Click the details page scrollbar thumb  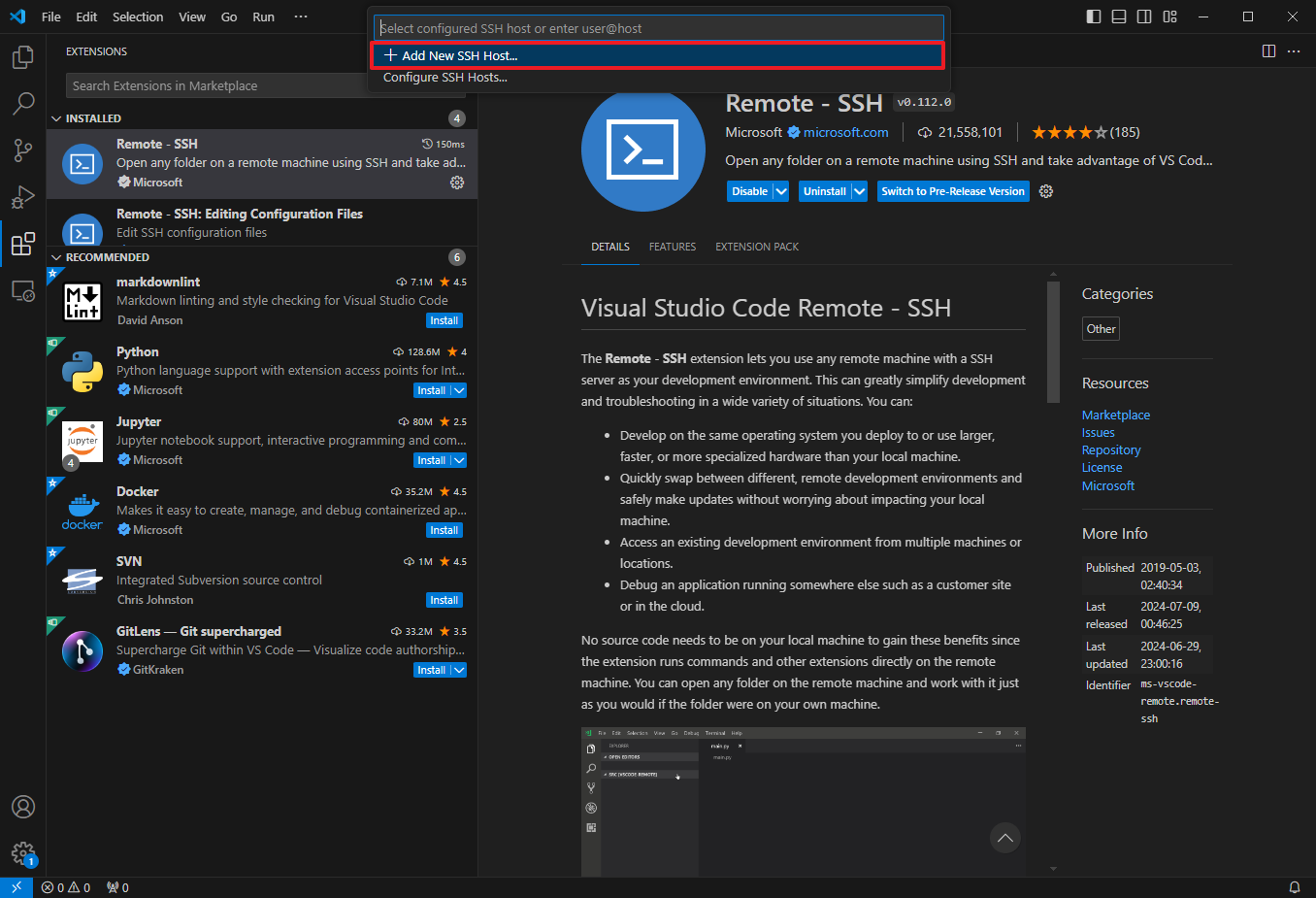1053,342
